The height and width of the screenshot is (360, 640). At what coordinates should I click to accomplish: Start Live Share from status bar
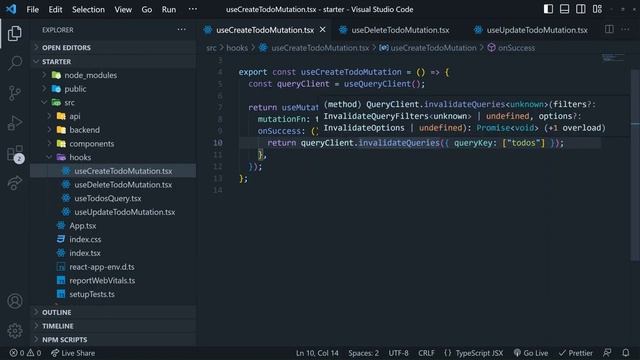(73, 353)
